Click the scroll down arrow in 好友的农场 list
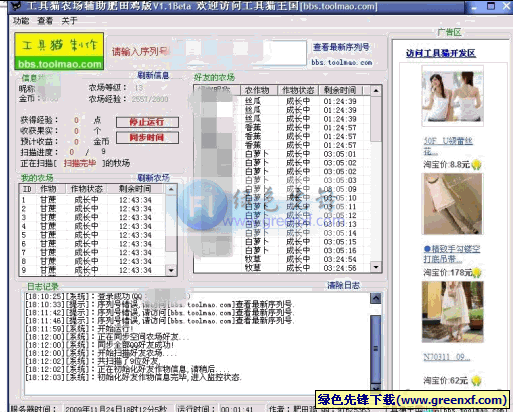The image size is (513, 412). [376, 267]
